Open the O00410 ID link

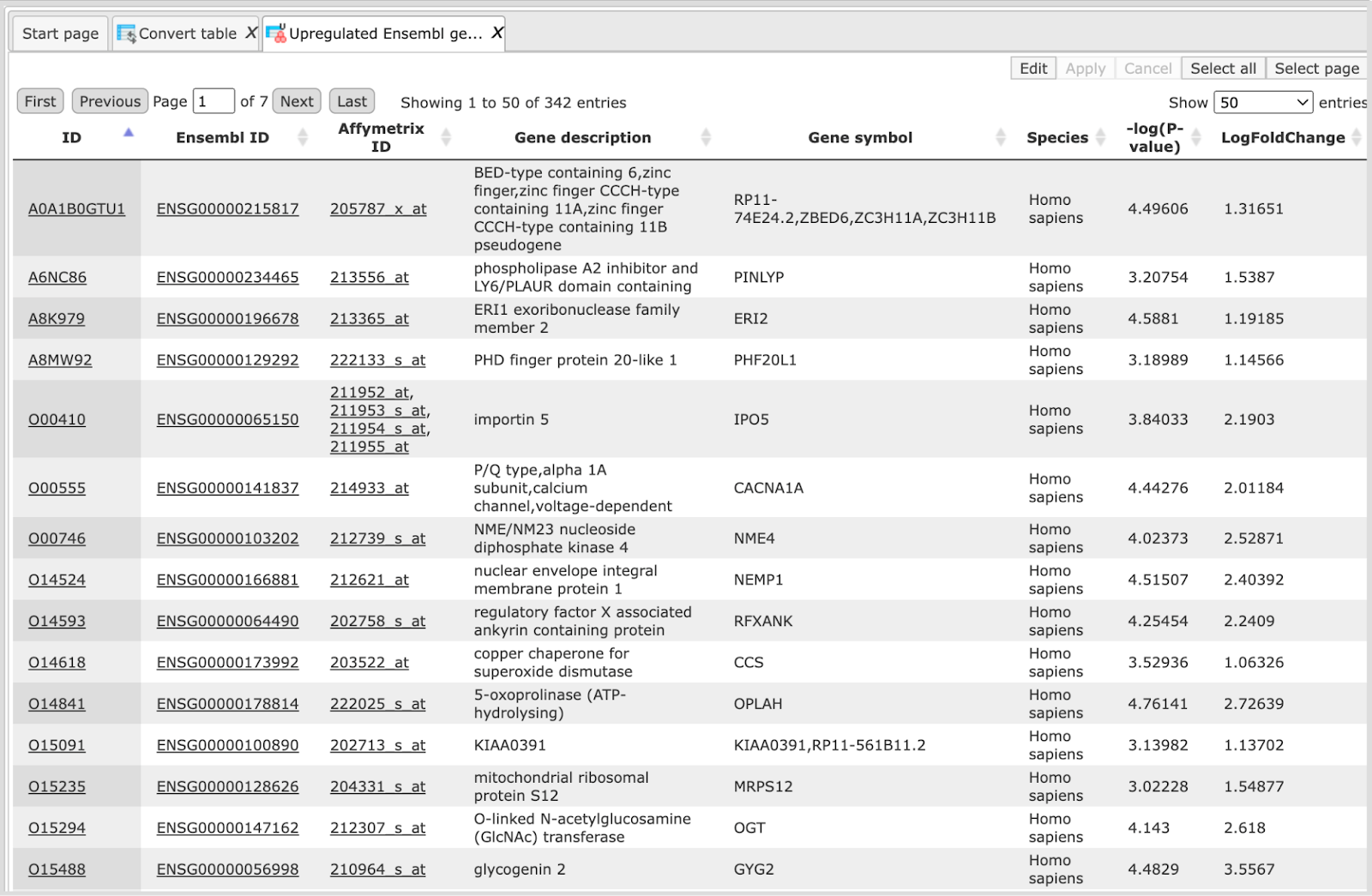click(x=57, y=419)
